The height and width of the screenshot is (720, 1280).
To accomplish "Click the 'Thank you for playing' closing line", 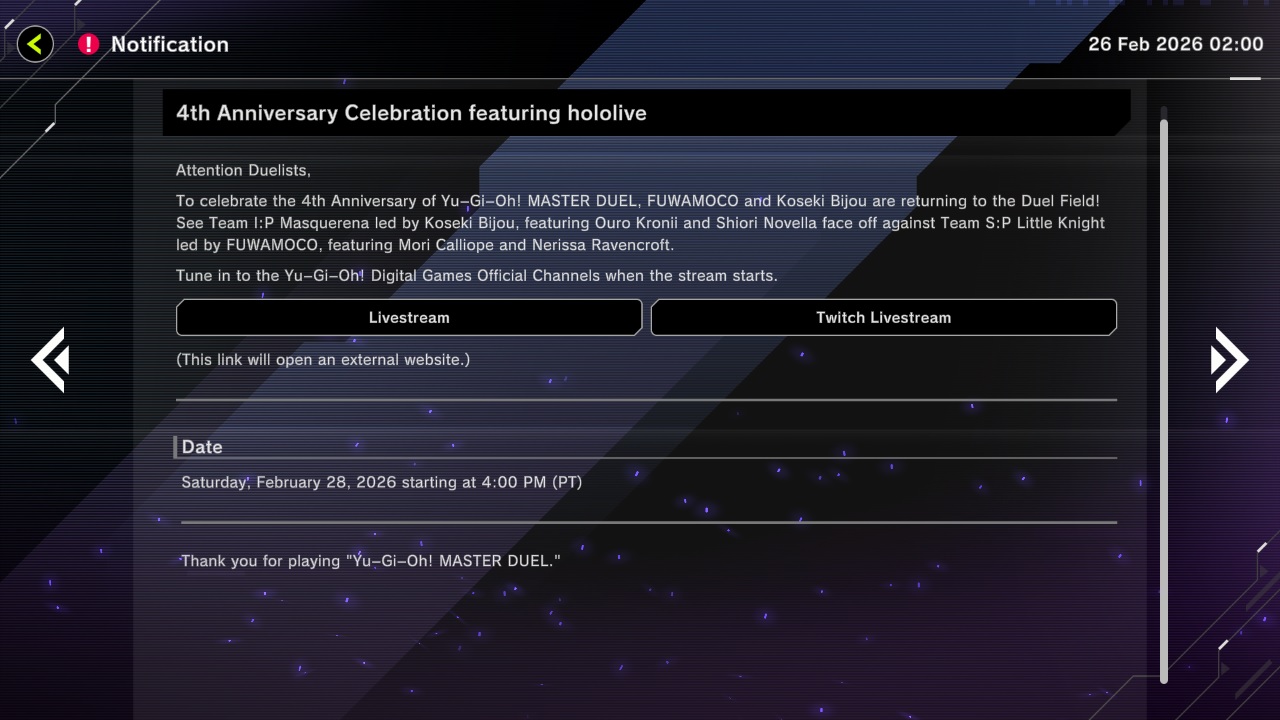I will [370, 561].
